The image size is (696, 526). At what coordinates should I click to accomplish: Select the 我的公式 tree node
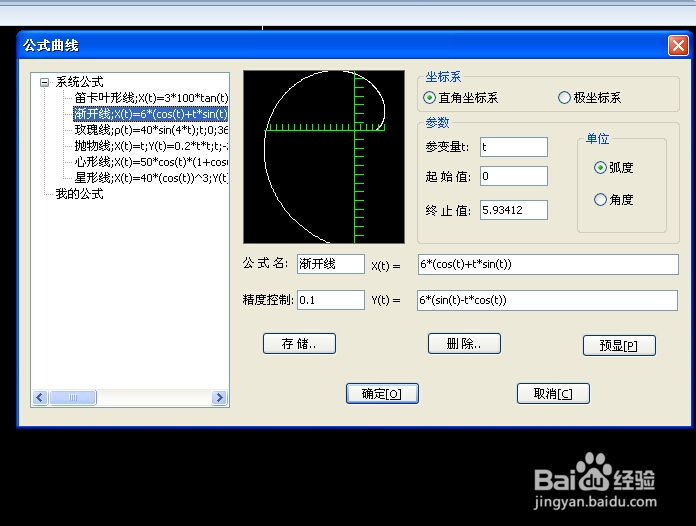click(x=79, y=194)
